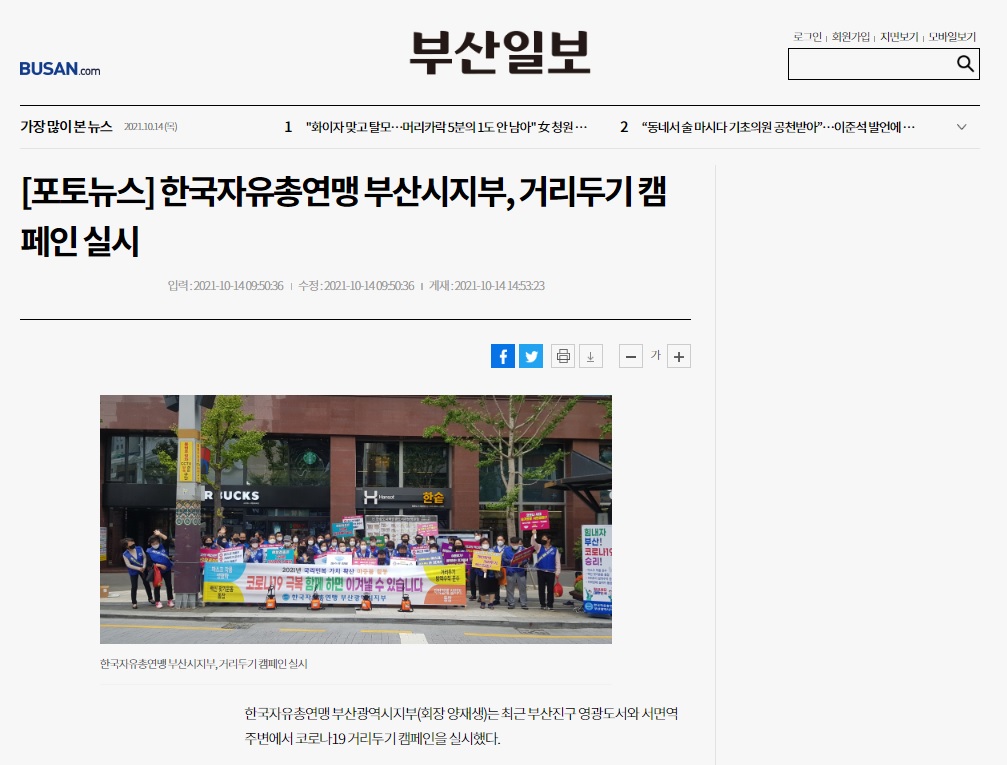1007x765 pixels.
Task: Go to the 부산일보 home masthead
Action: pos(500,53)
